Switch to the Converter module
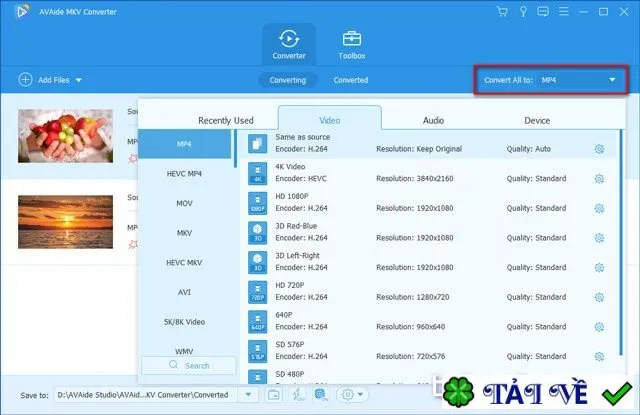The height and width of the screenshot is (415, 640). click(x=289, y=44)
